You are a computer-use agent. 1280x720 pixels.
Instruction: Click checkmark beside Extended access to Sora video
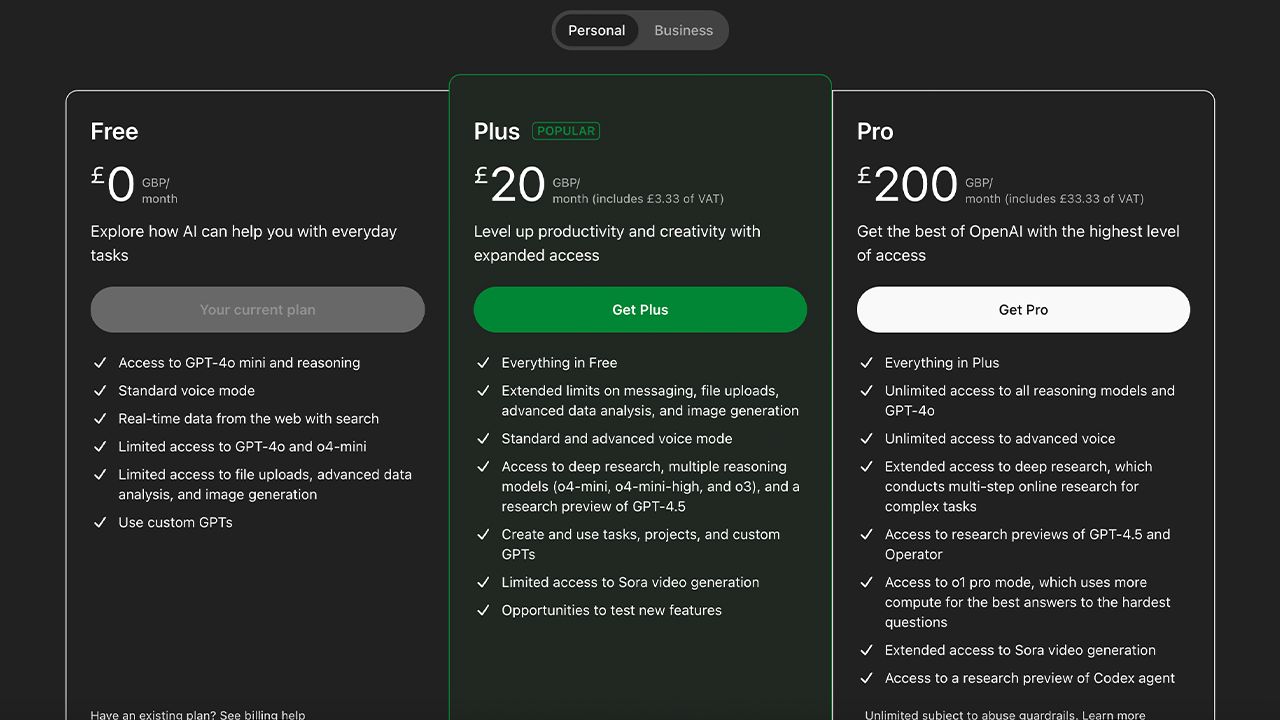pos(866,651)
